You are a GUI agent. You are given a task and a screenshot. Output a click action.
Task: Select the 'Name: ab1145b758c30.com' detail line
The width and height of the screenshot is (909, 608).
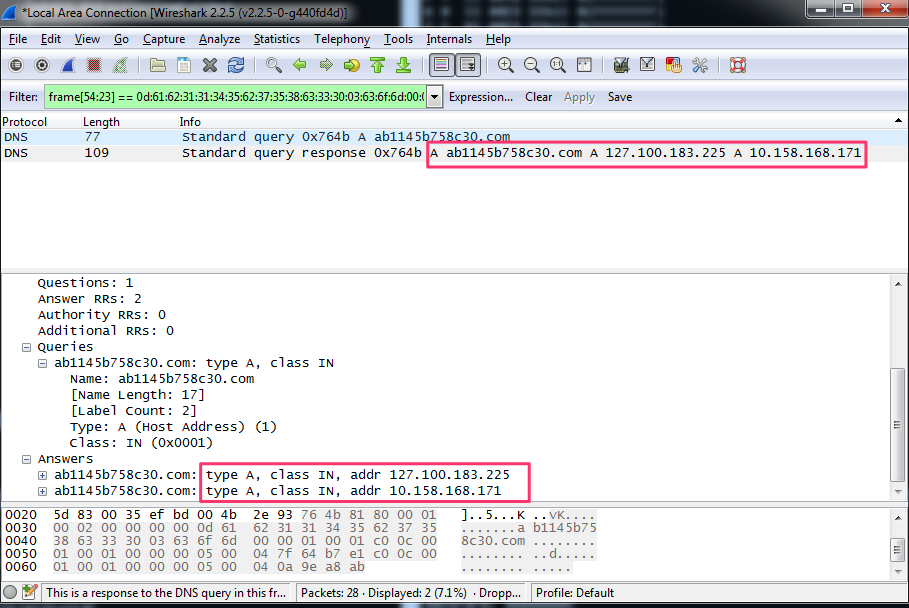pyautogui.click(x=162, y=379)
